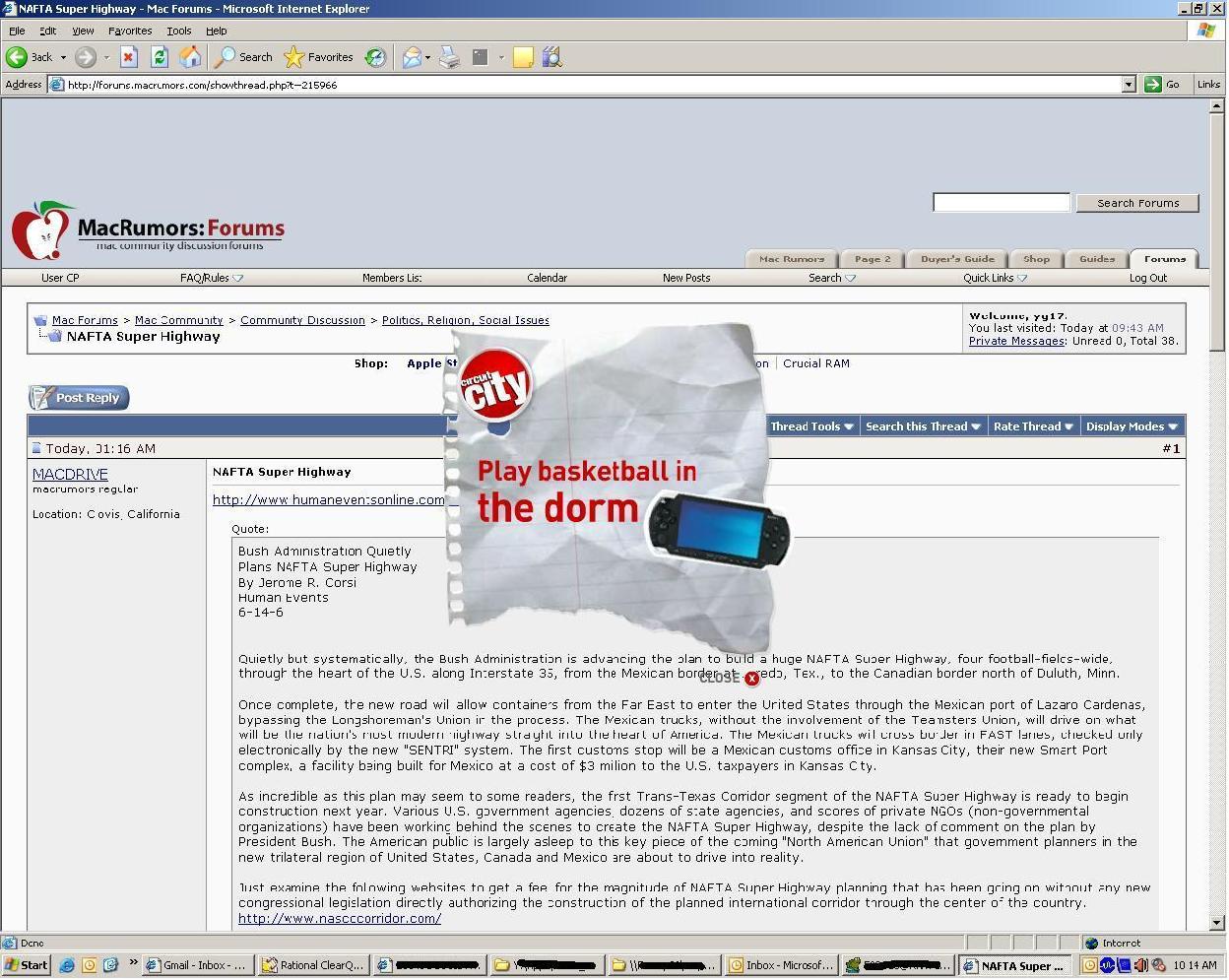This screenshot has height=980, width=1229.
Task: Open the View menu
Action: (83, 31)
